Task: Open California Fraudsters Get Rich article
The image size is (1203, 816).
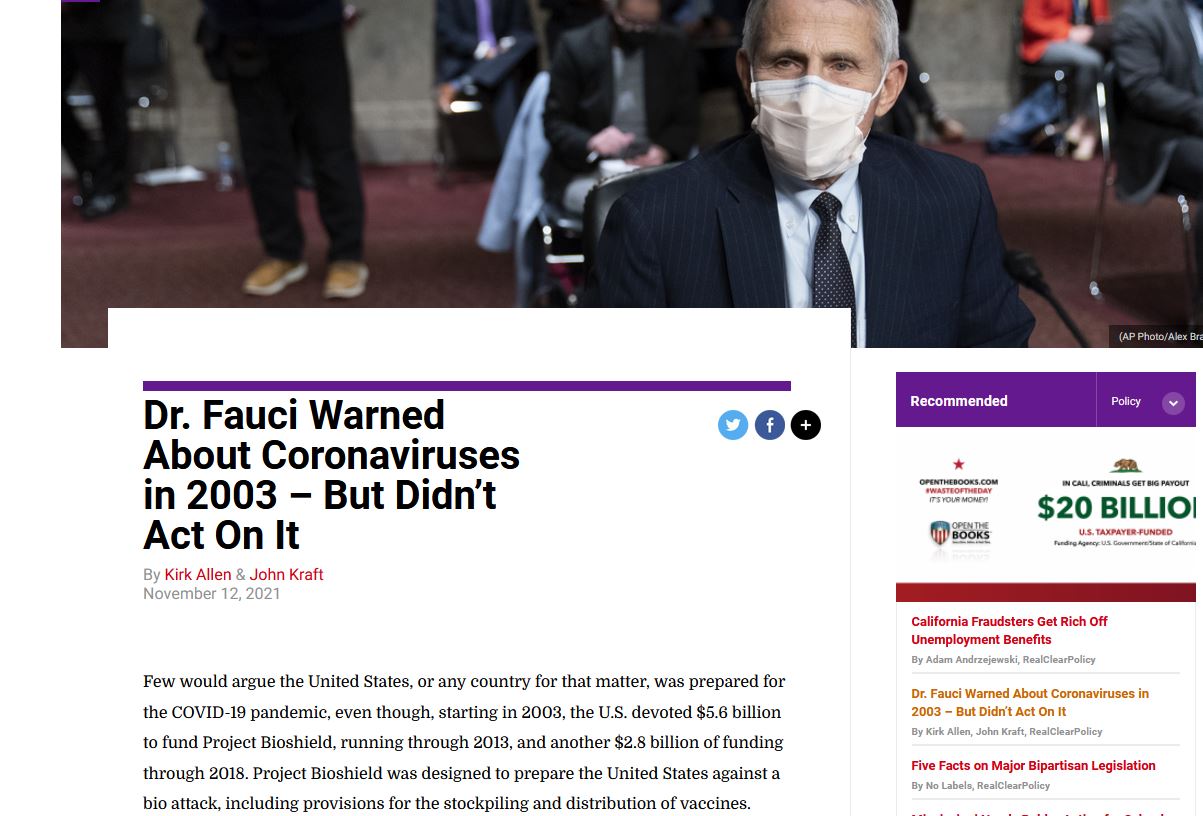Action: 1009,630
